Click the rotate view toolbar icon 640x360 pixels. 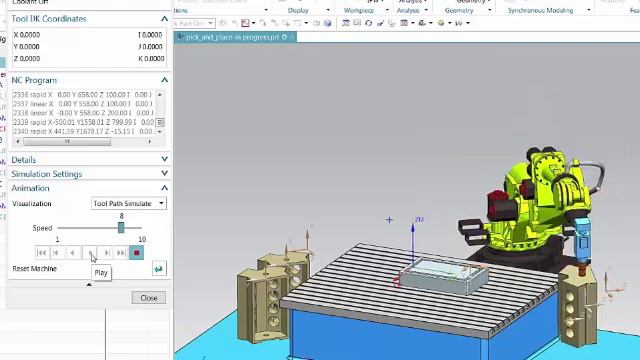point(369,23)
